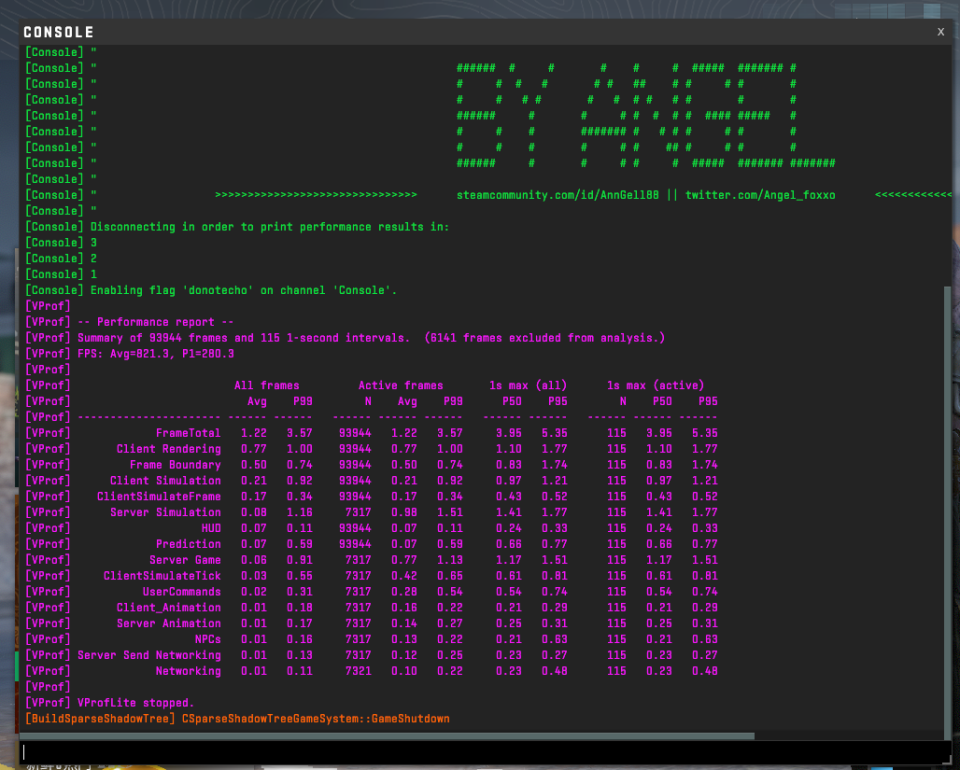This screenshot has width=960, height=770.
Task: Focus the console command input field
Action: click(x=486, y=752)
